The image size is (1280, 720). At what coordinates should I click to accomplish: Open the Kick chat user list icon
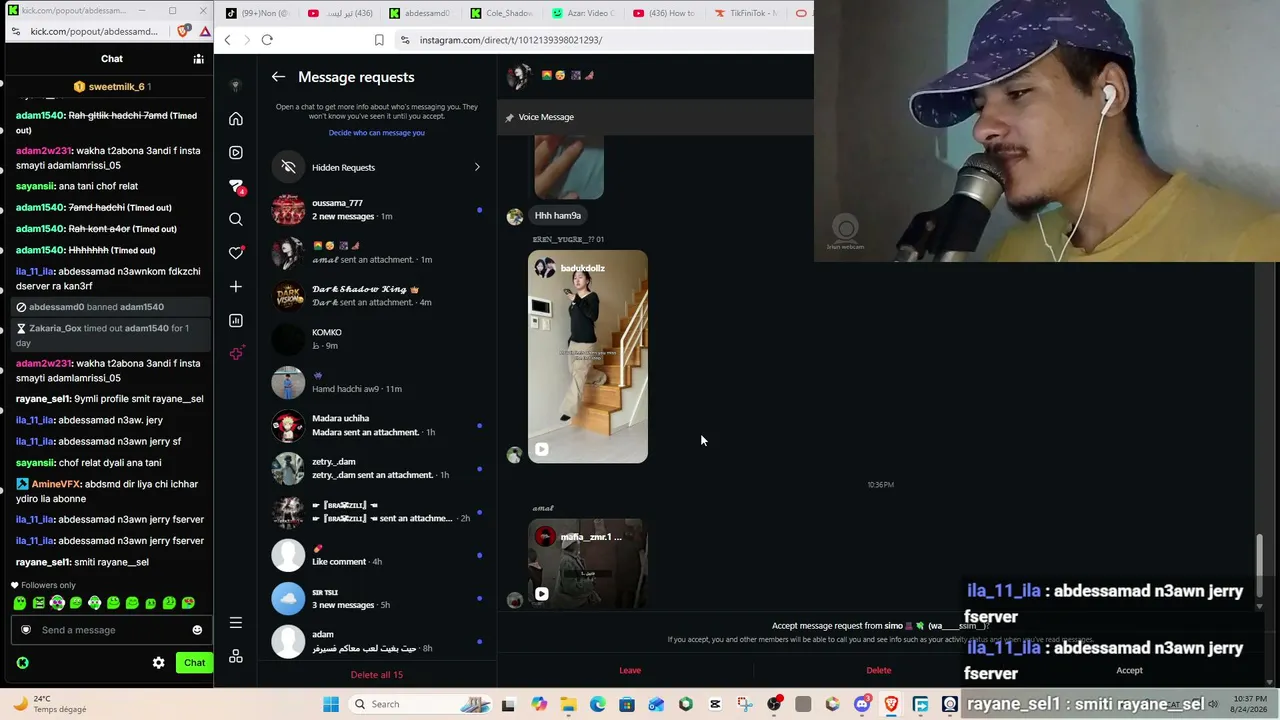[198, 59]
